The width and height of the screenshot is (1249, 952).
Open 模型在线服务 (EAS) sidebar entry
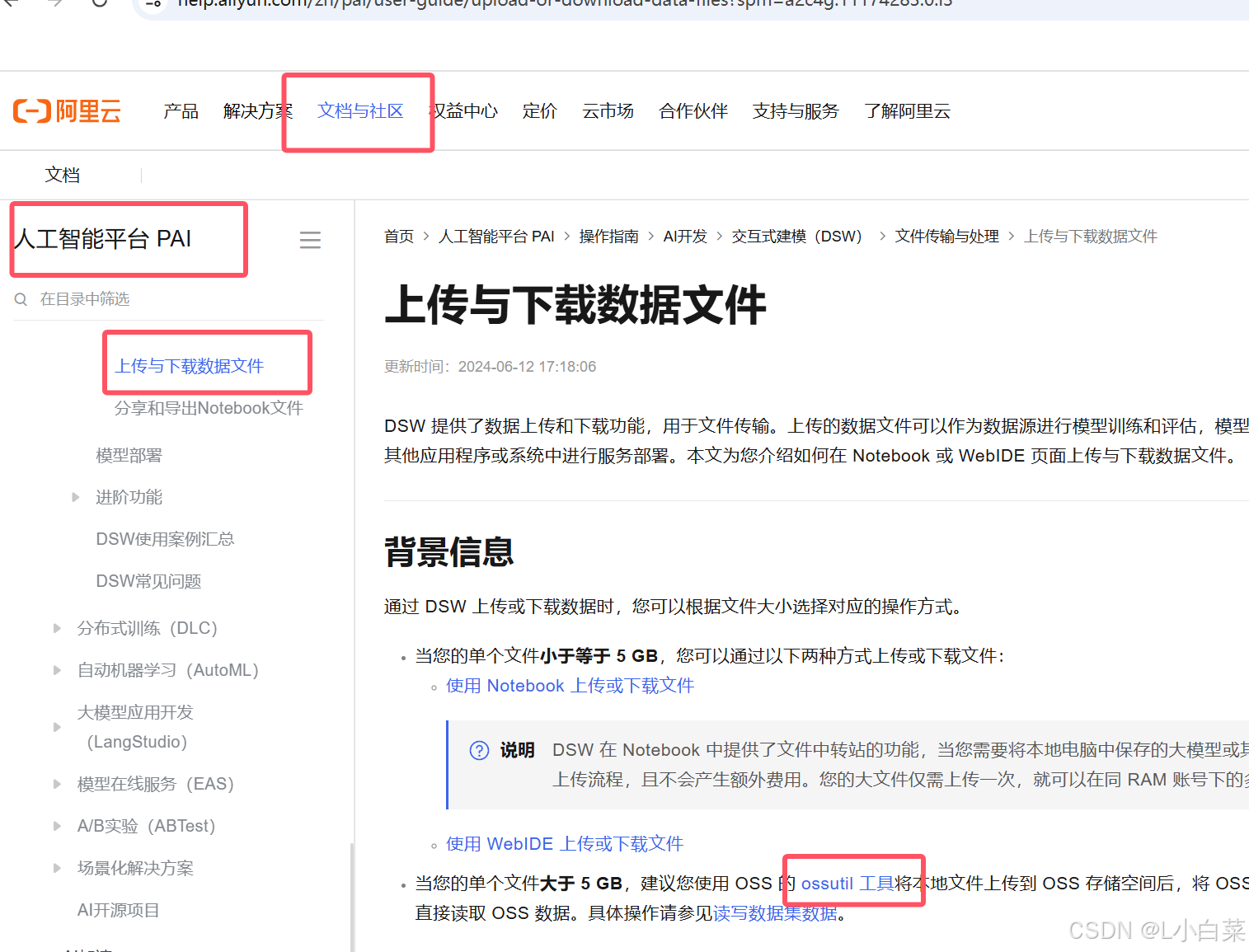coord(156,784)
